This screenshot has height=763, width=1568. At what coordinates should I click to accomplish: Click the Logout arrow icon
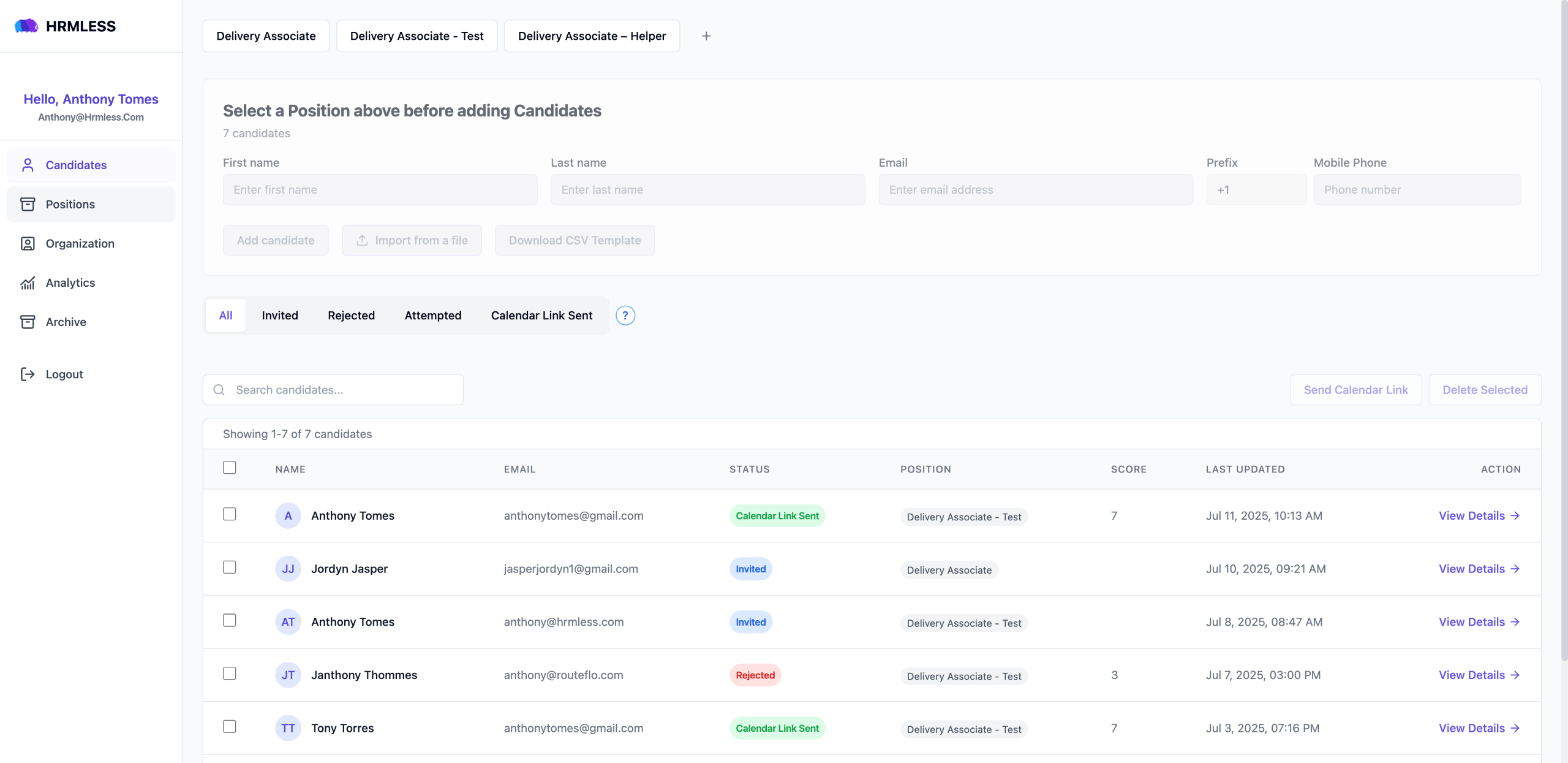pos(28,374)
